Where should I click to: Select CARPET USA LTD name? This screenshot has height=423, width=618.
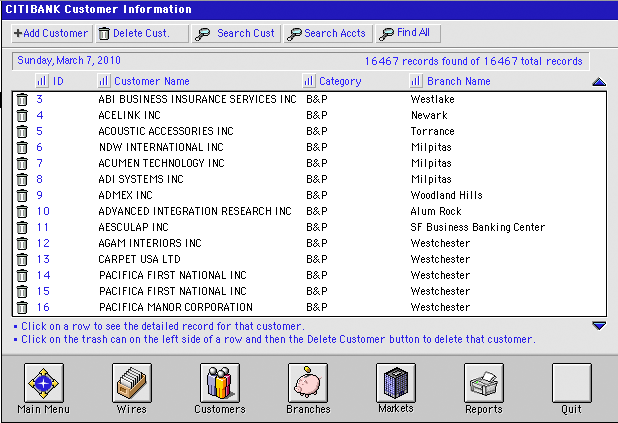pos(139,259)
